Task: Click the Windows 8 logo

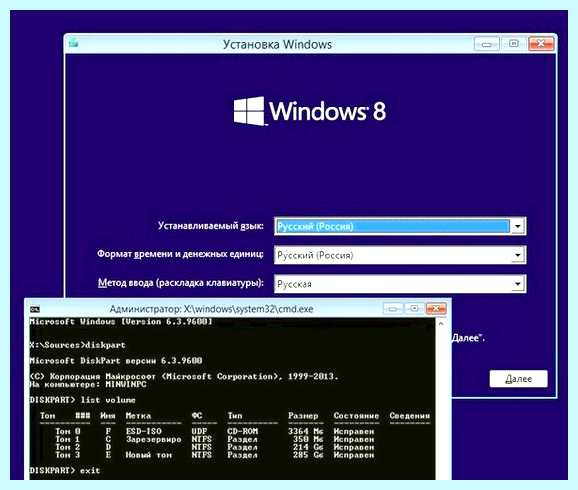Action: 310,111
